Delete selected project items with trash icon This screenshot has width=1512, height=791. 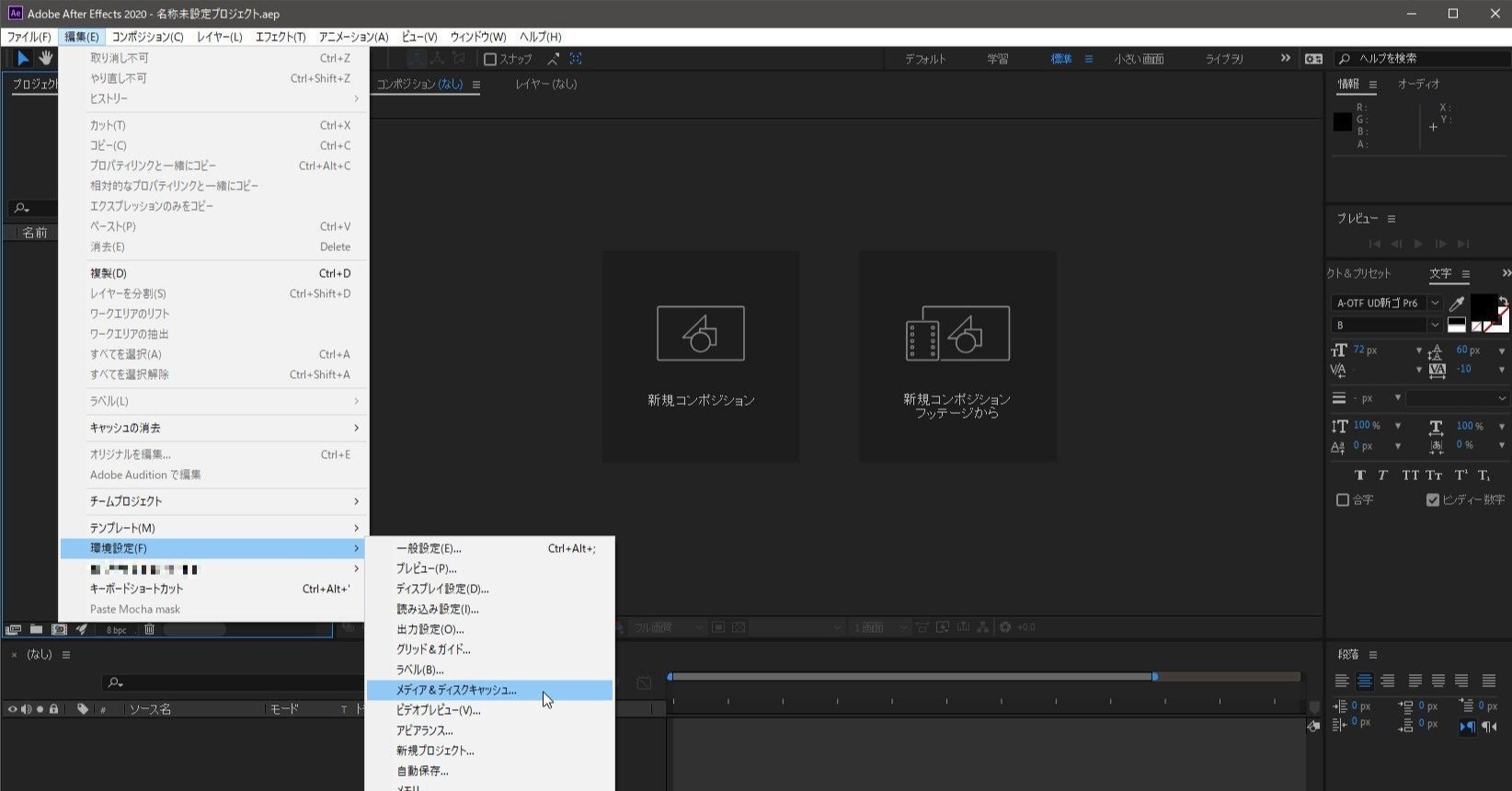pyautogui.click(x=149, y=629)
